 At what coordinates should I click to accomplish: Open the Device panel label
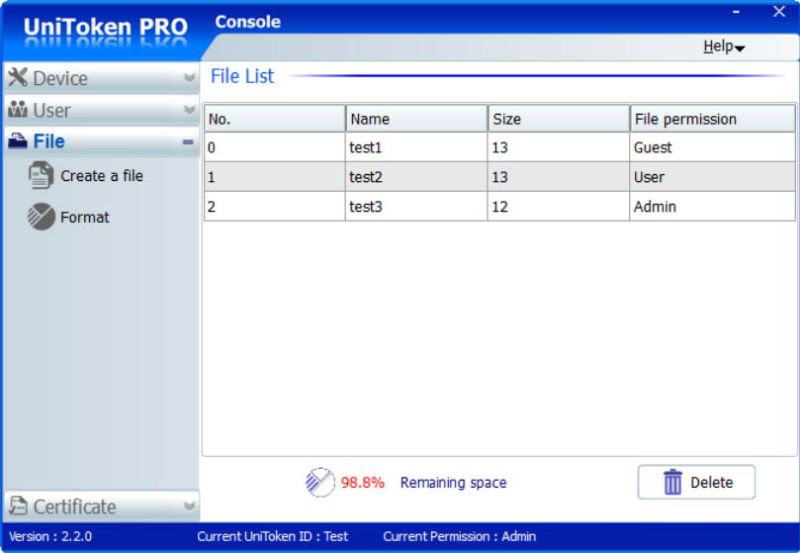[60, 78]
